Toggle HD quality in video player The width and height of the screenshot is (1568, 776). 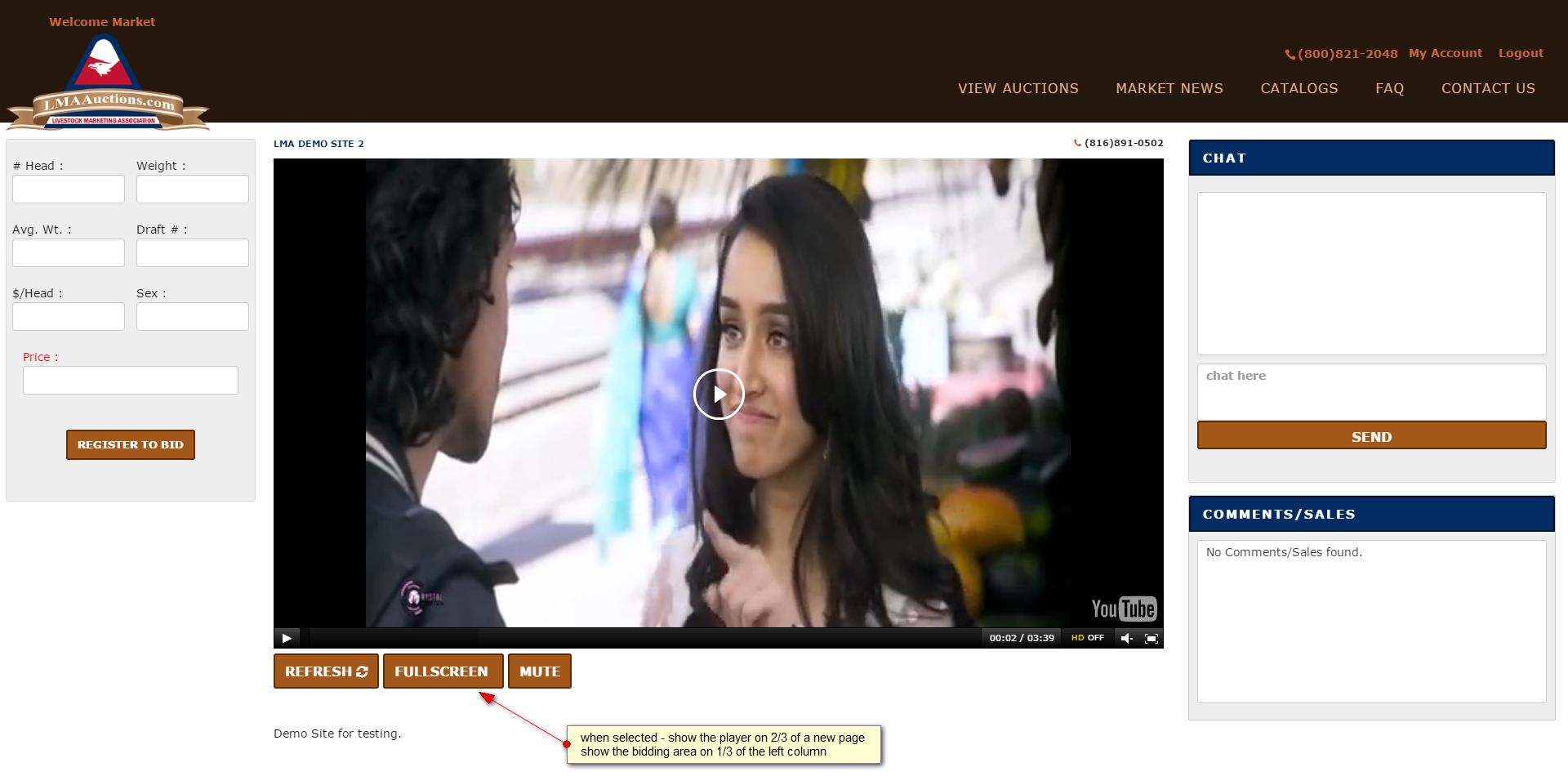pyautogui.click(x=1087, y=638)
